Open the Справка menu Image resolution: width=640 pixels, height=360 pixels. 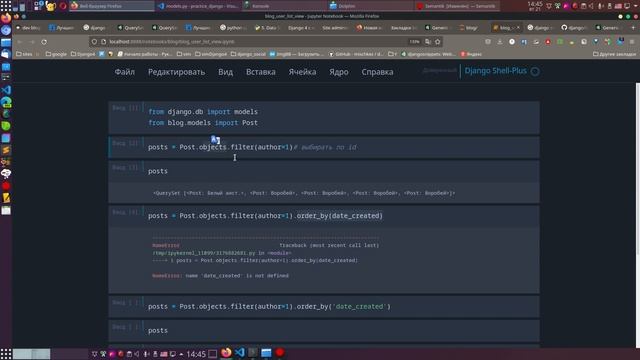(377, 72)
